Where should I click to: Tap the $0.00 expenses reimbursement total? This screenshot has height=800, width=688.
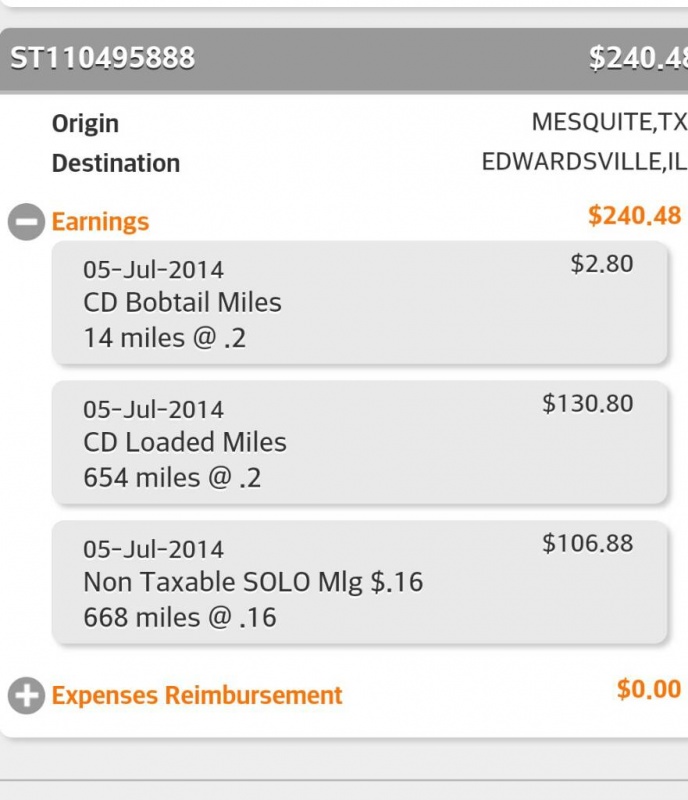pyautogui.click(x=649, y=689)
